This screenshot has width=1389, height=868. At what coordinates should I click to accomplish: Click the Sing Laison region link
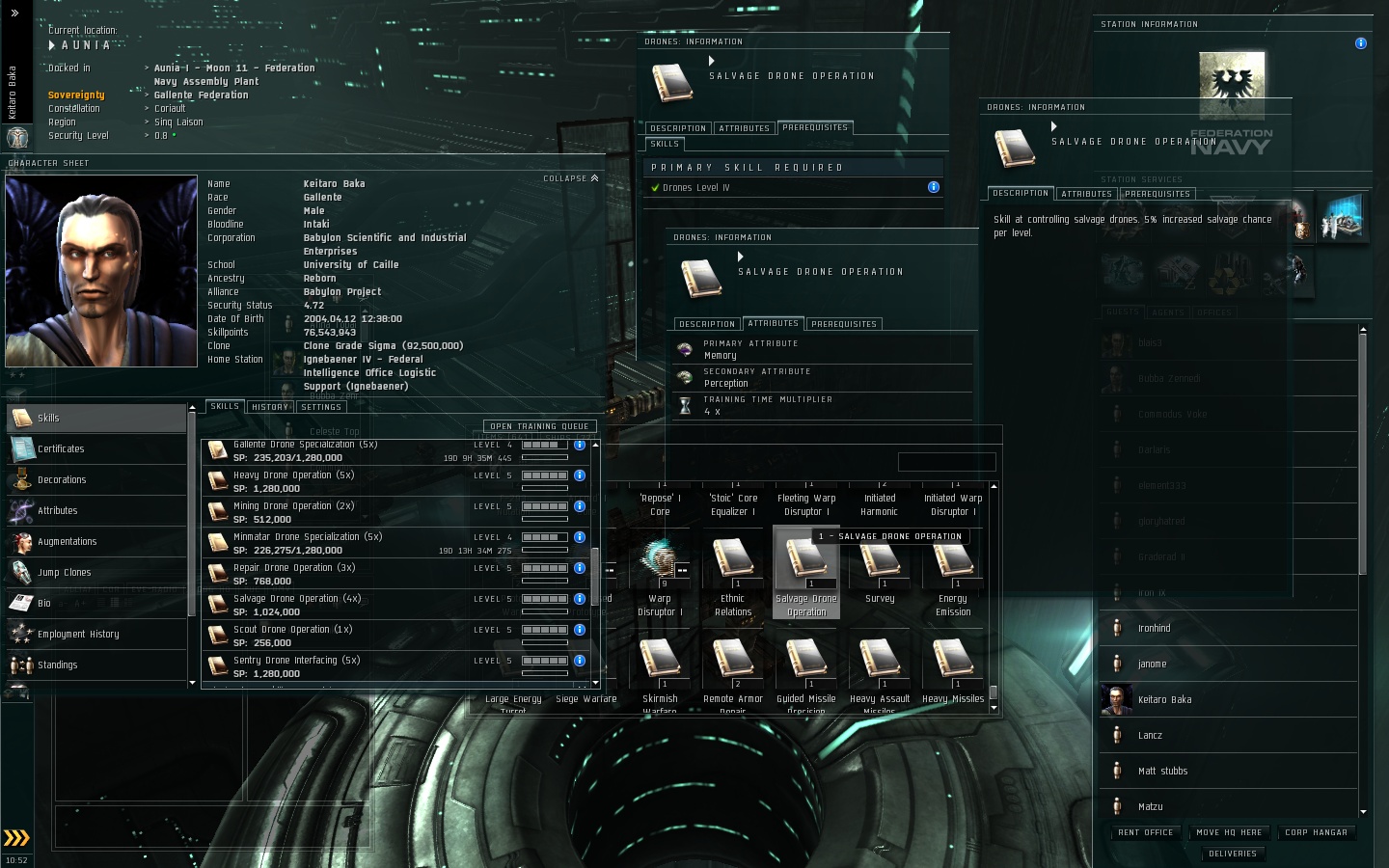point(178,122)
